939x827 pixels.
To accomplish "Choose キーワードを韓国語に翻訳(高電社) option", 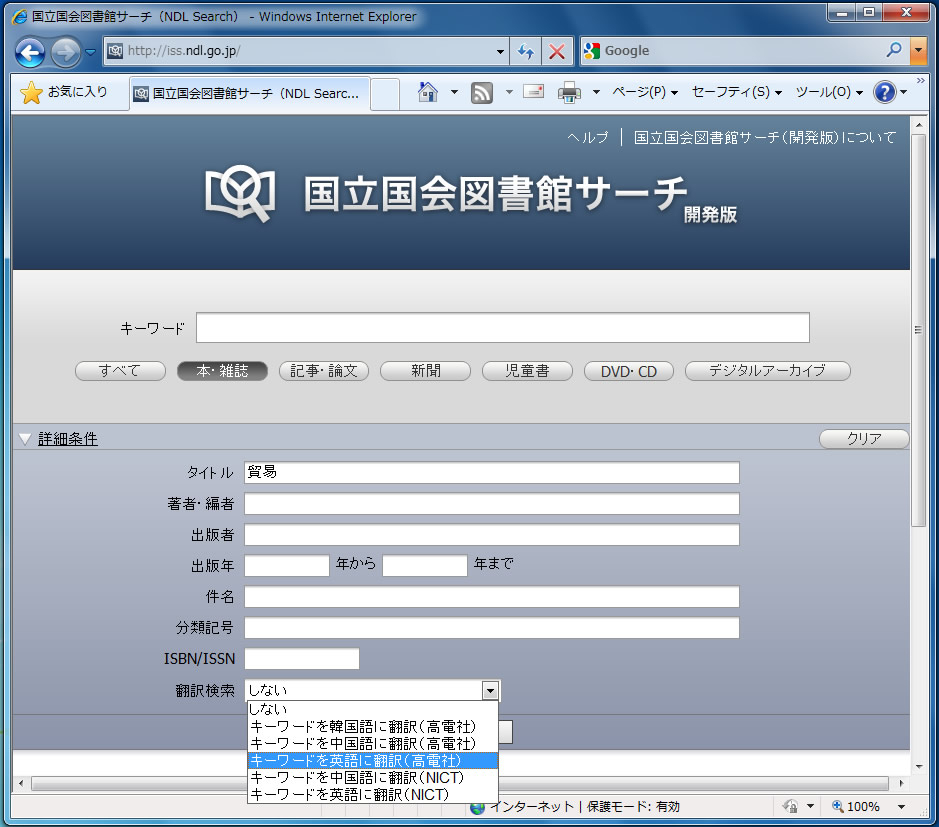I will (x=372, y=726).
